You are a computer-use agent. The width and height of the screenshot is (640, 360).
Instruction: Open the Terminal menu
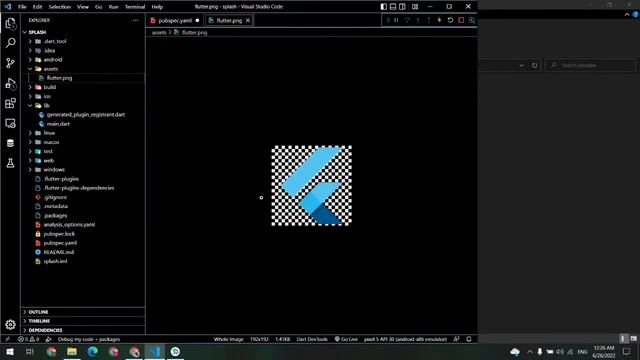pos(135,7)
